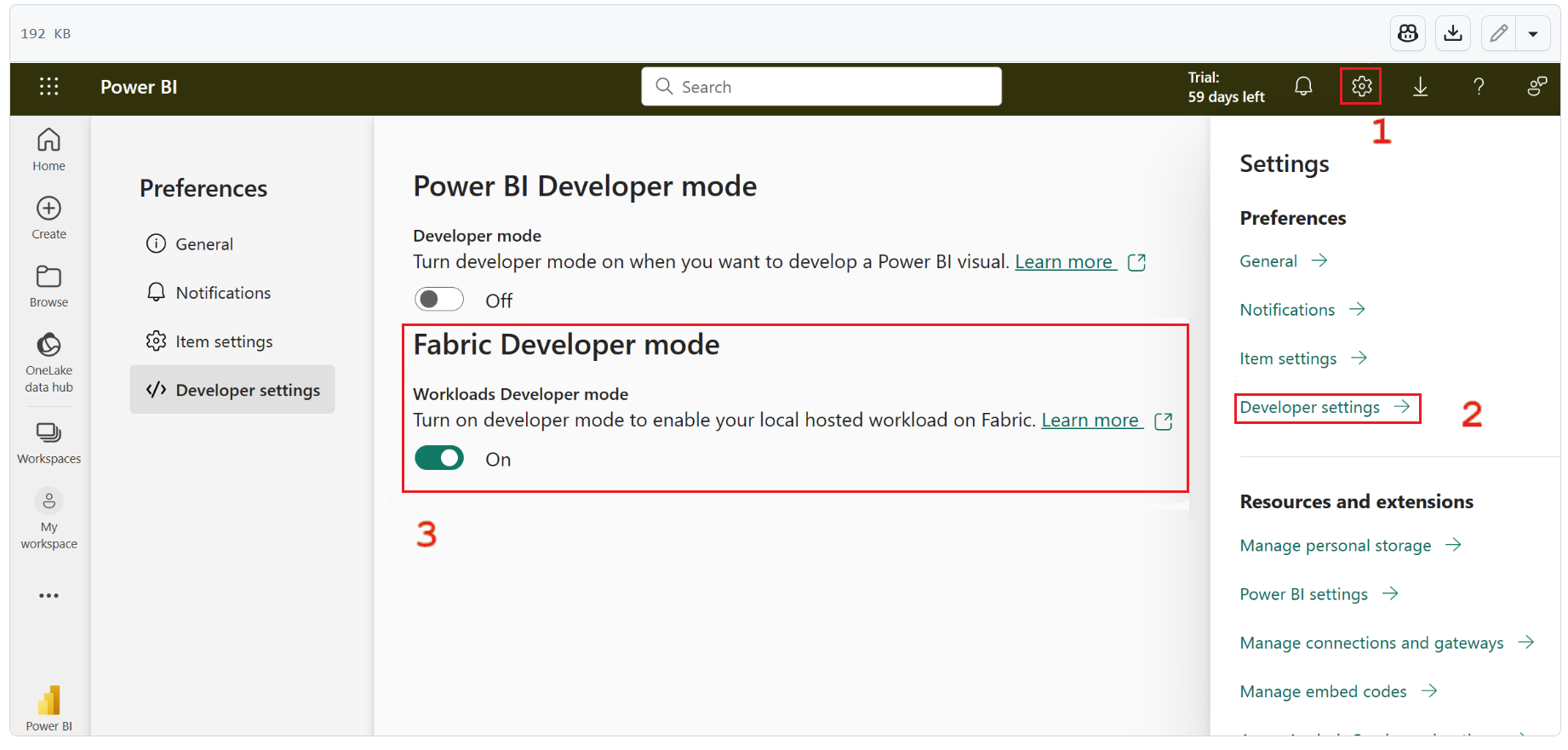Click into the Search box
Viewport: 1568px width, 750px height.
click(821, 86)
